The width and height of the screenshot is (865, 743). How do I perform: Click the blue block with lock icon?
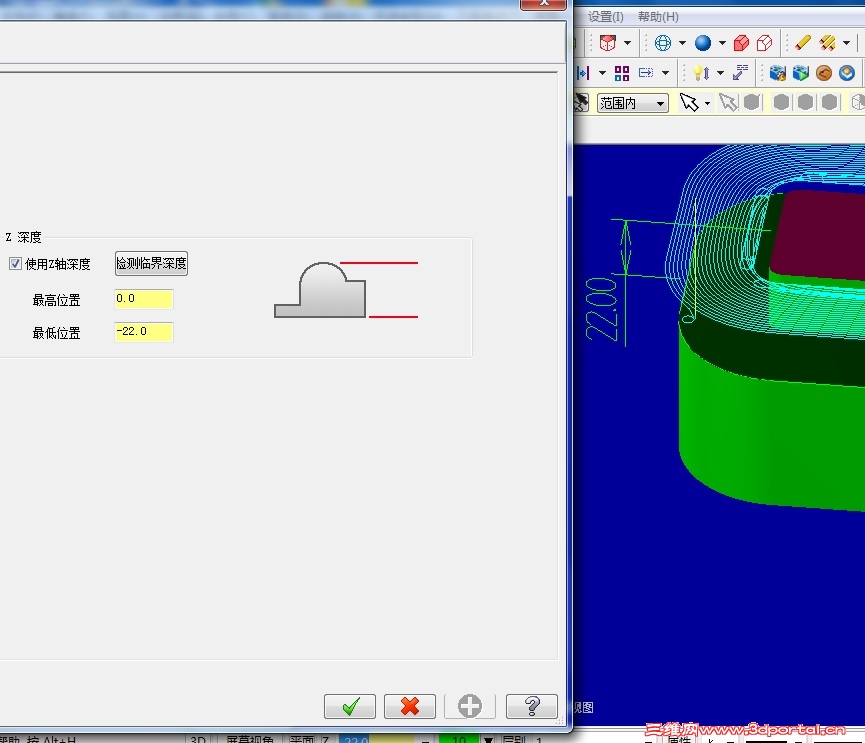click(x=777, y=73)
